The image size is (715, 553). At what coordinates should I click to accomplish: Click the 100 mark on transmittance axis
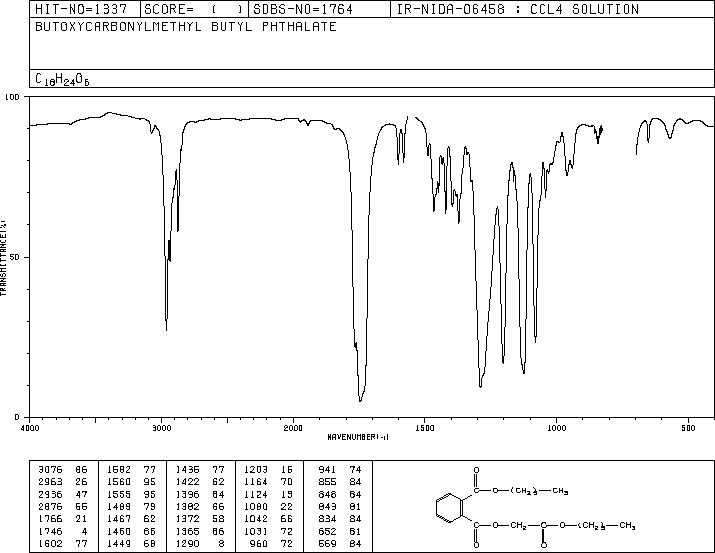[12, 97]
